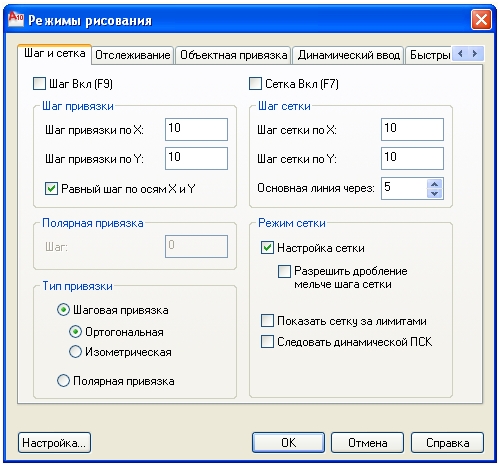Close the 'Режимы рисования' dialog
This screenshot has height=465, width=499.
point(481,20)
